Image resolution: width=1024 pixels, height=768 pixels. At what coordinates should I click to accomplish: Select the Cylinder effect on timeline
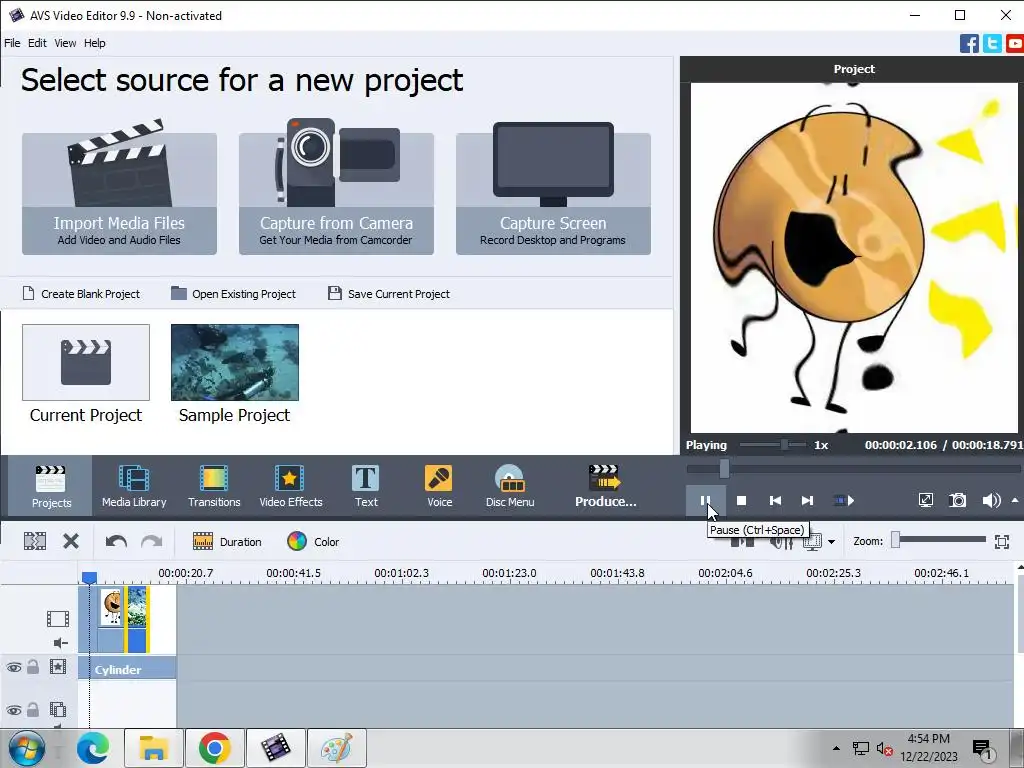(x=127, y=669)
